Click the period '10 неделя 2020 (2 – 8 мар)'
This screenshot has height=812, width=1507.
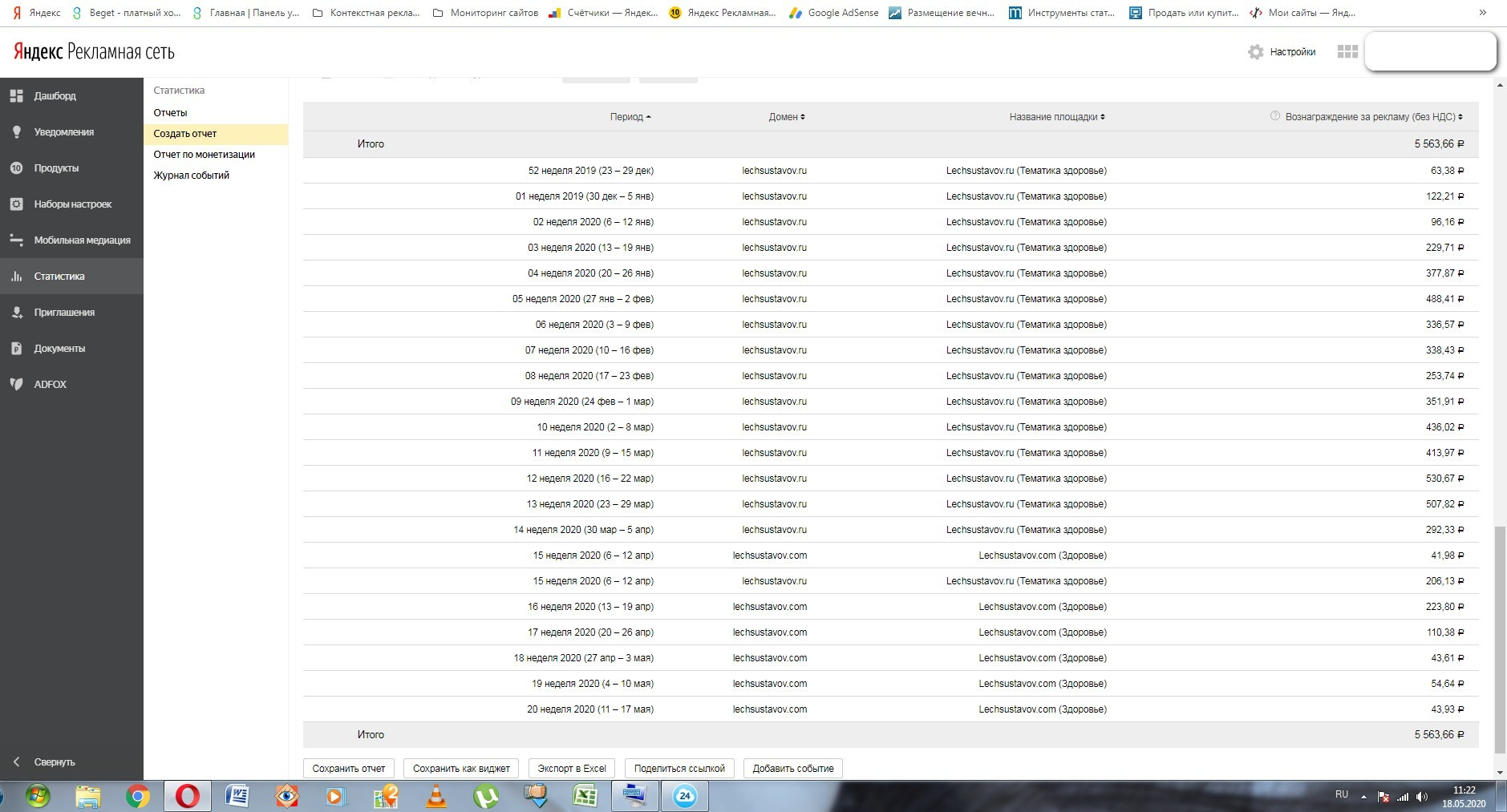pos(595,427)
